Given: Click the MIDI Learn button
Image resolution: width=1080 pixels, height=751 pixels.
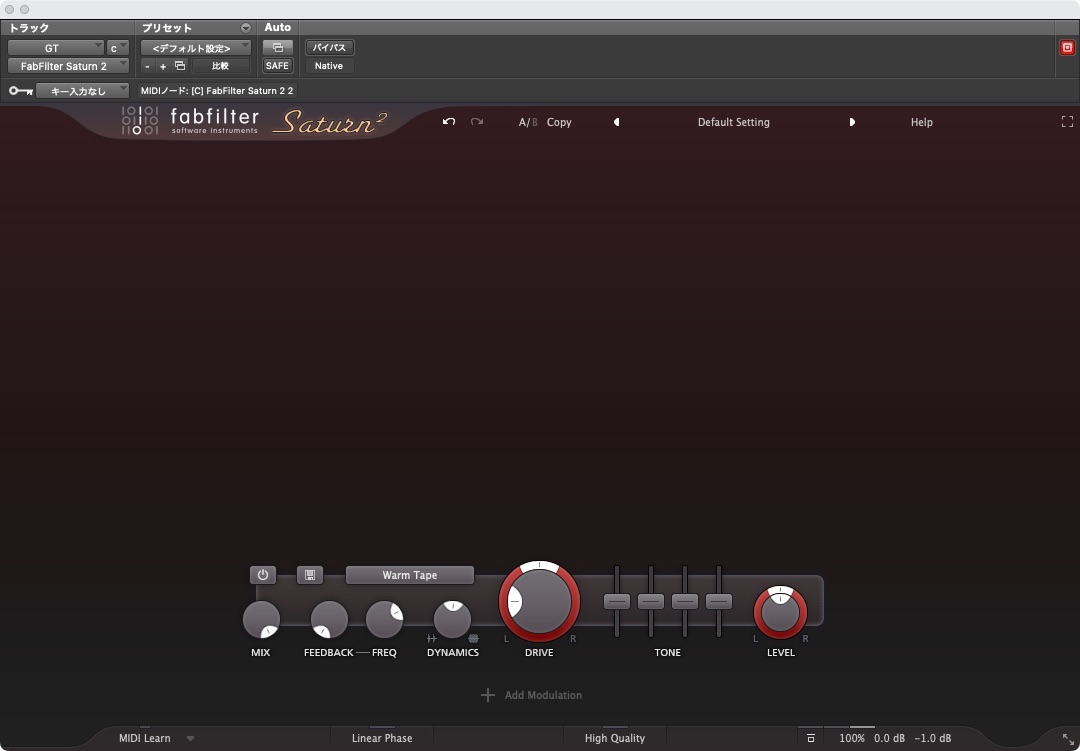Looking at the screenshot, I should pos(145,738).
